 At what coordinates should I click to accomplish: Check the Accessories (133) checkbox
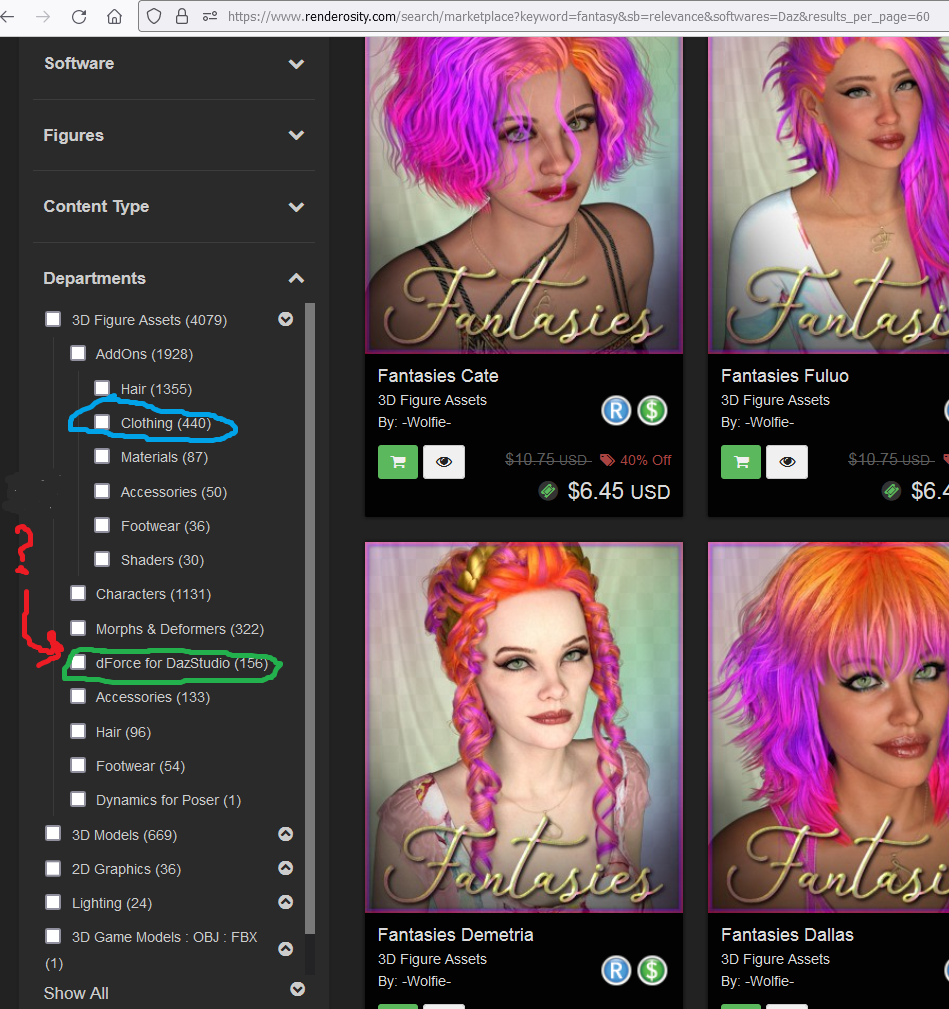[x=78, y=696]
